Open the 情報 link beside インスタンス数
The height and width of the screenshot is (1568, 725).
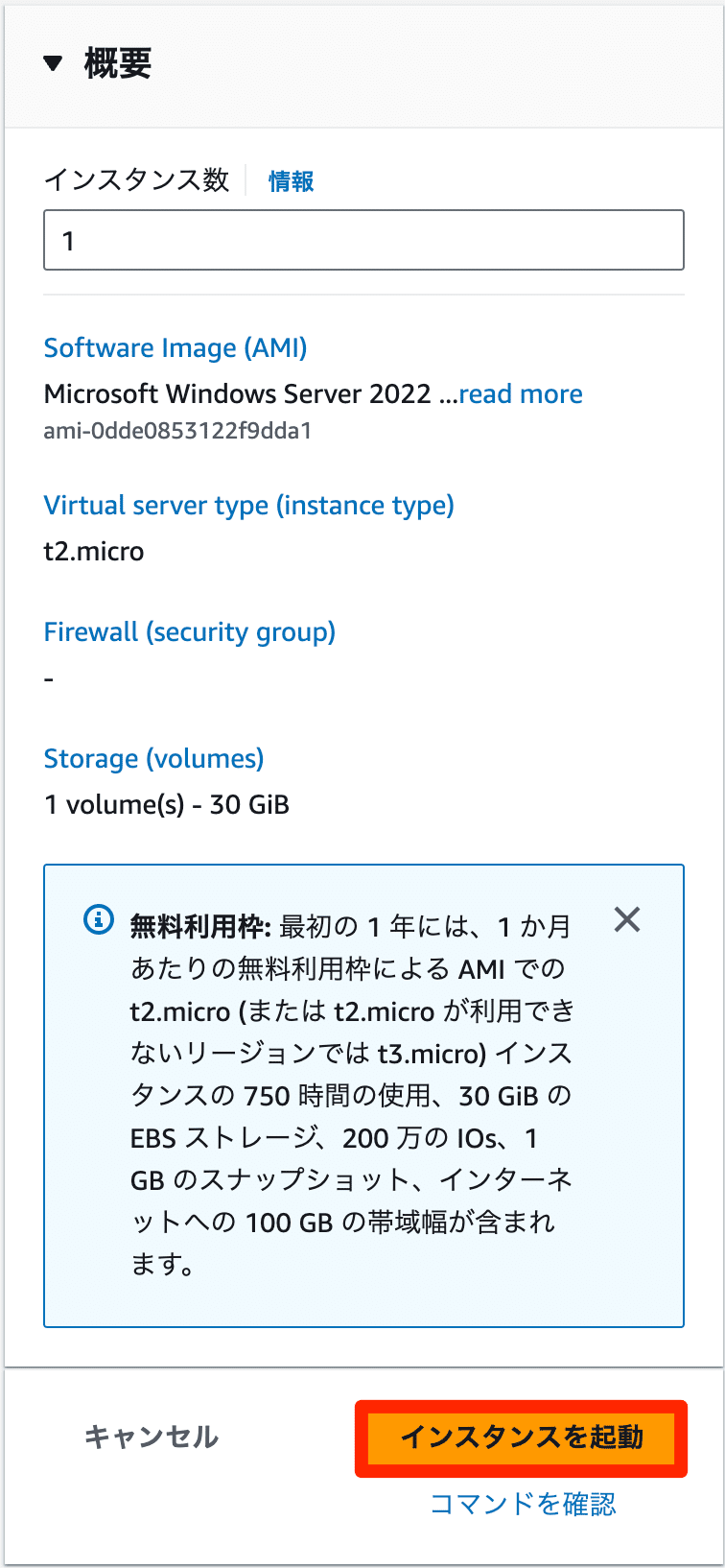tap(291, 181)
